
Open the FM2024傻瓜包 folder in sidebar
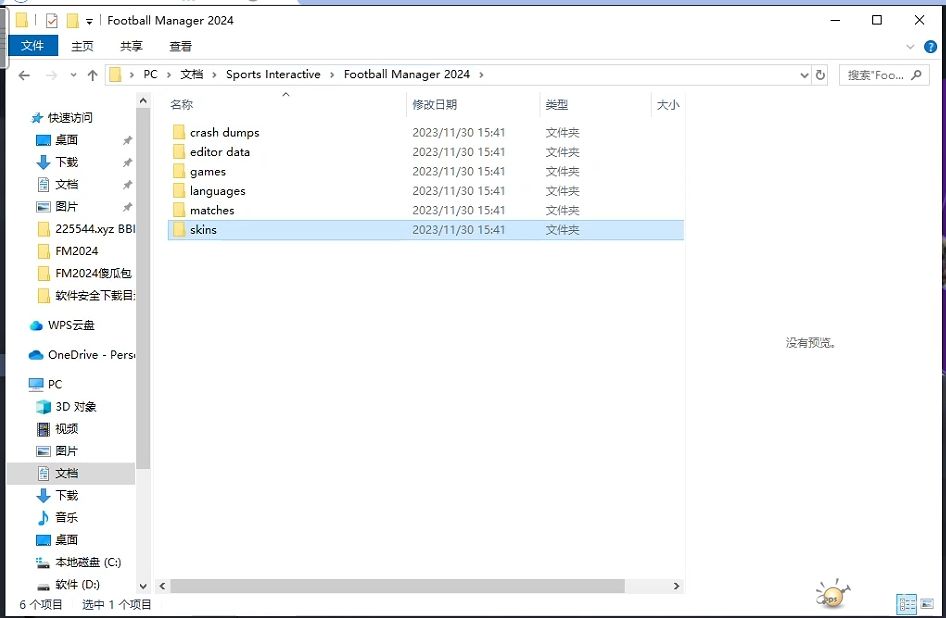pyautogui.click(x=93, y=273)
